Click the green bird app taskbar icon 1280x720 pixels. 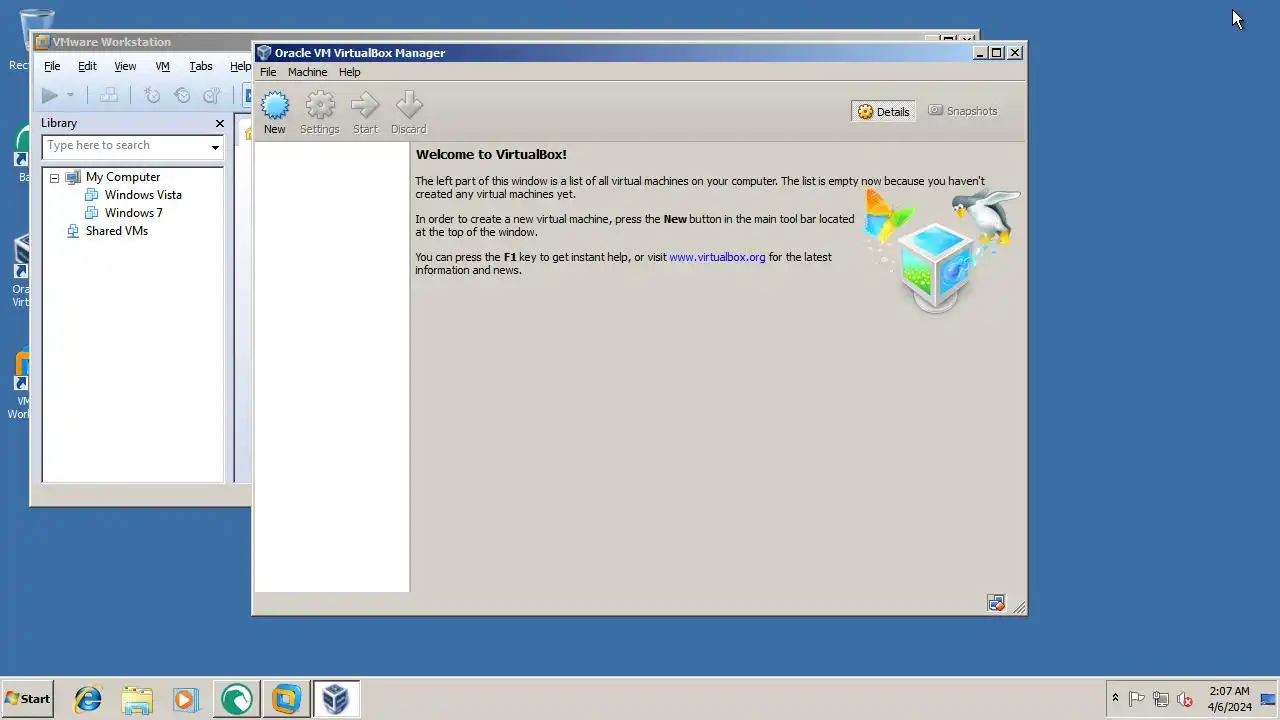tap(237, 699)
